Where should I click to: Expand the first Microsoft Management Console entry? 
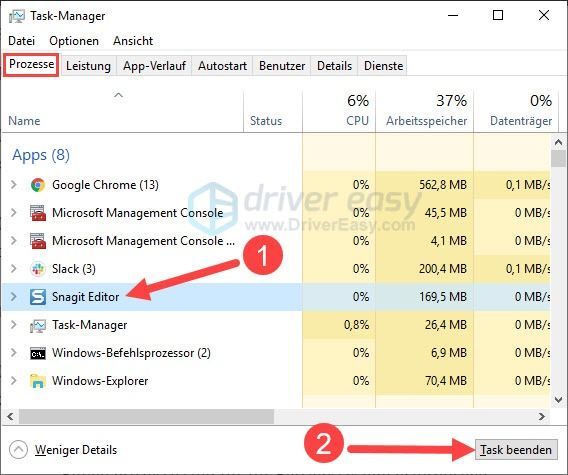[14, 213]
